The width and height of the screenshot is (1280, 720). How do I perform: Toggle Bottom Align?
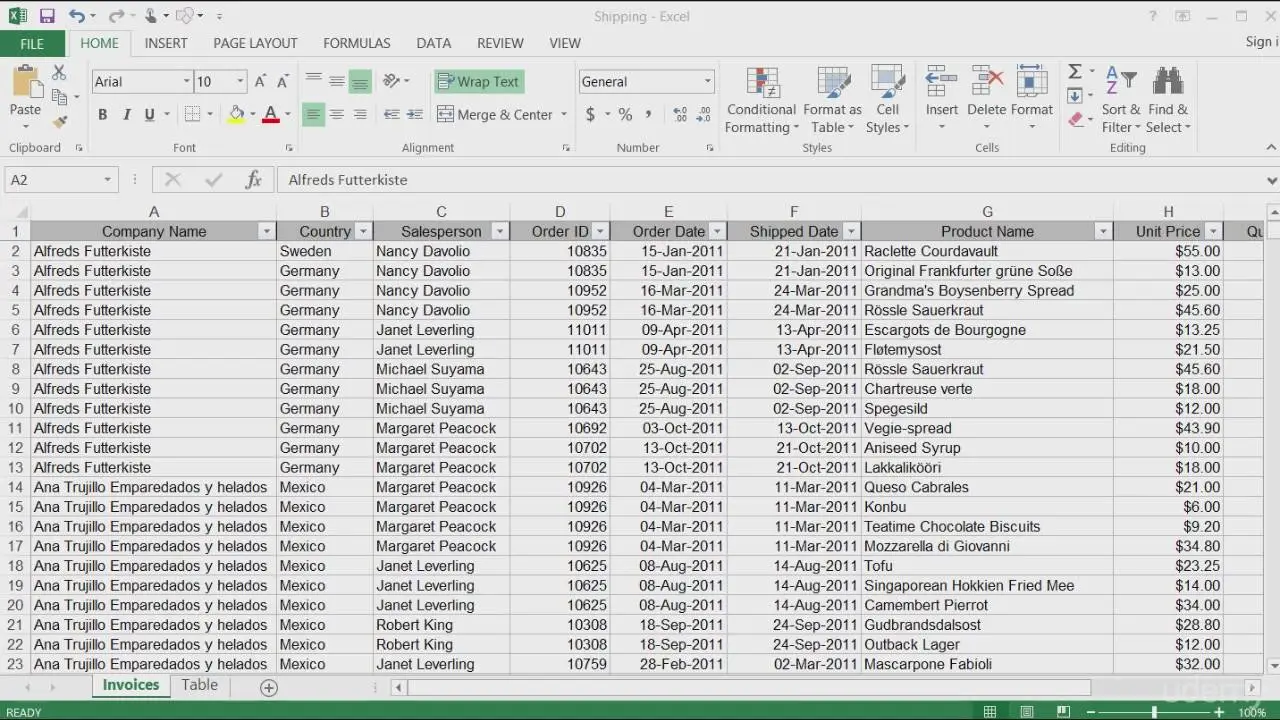[x=360, y=82]
